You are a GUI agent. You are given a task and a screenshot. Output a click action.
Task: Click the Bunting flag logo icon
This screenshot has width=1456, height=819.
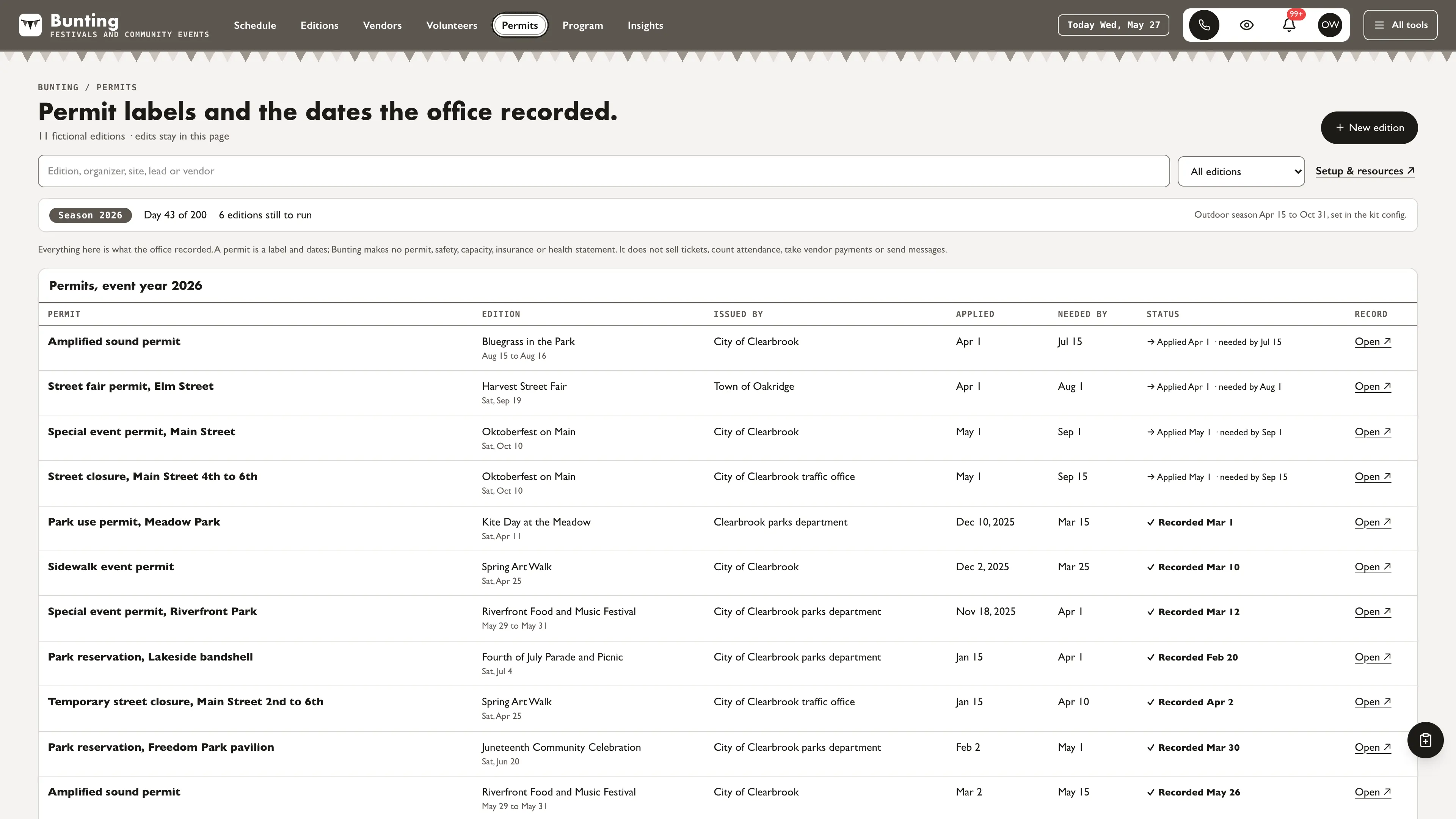click(30, 25)
